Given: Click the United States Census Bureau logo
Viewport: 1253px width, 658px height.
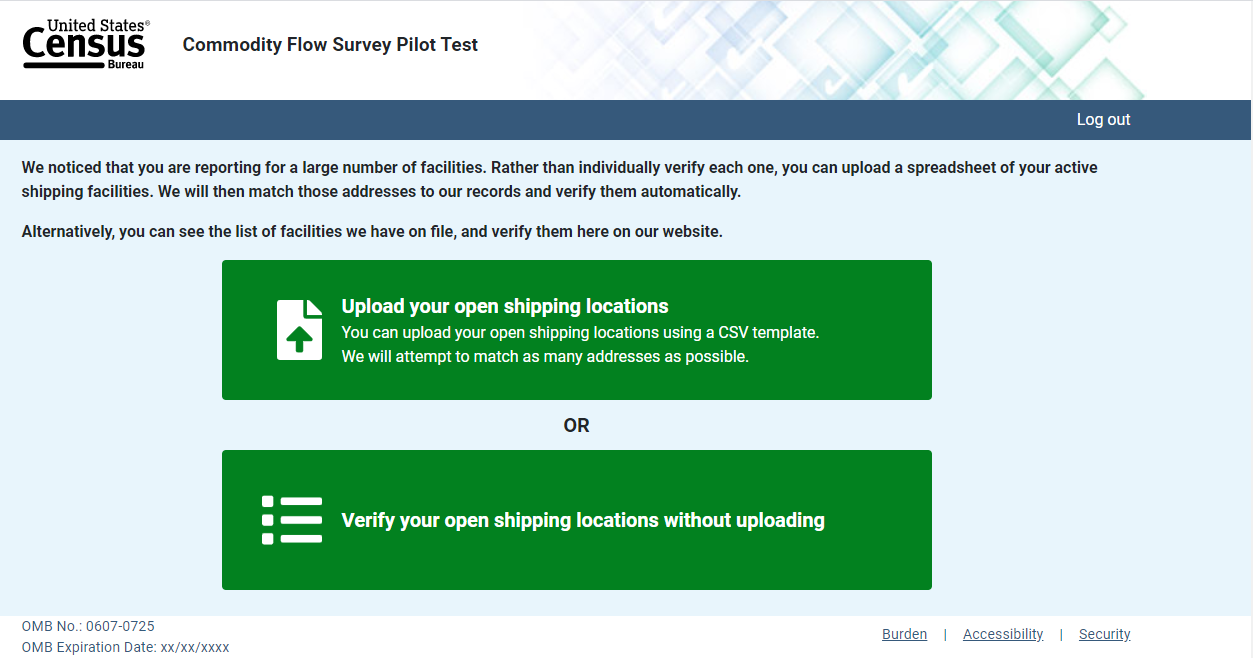Looking at the screenshot, I should tap(86, 45).
